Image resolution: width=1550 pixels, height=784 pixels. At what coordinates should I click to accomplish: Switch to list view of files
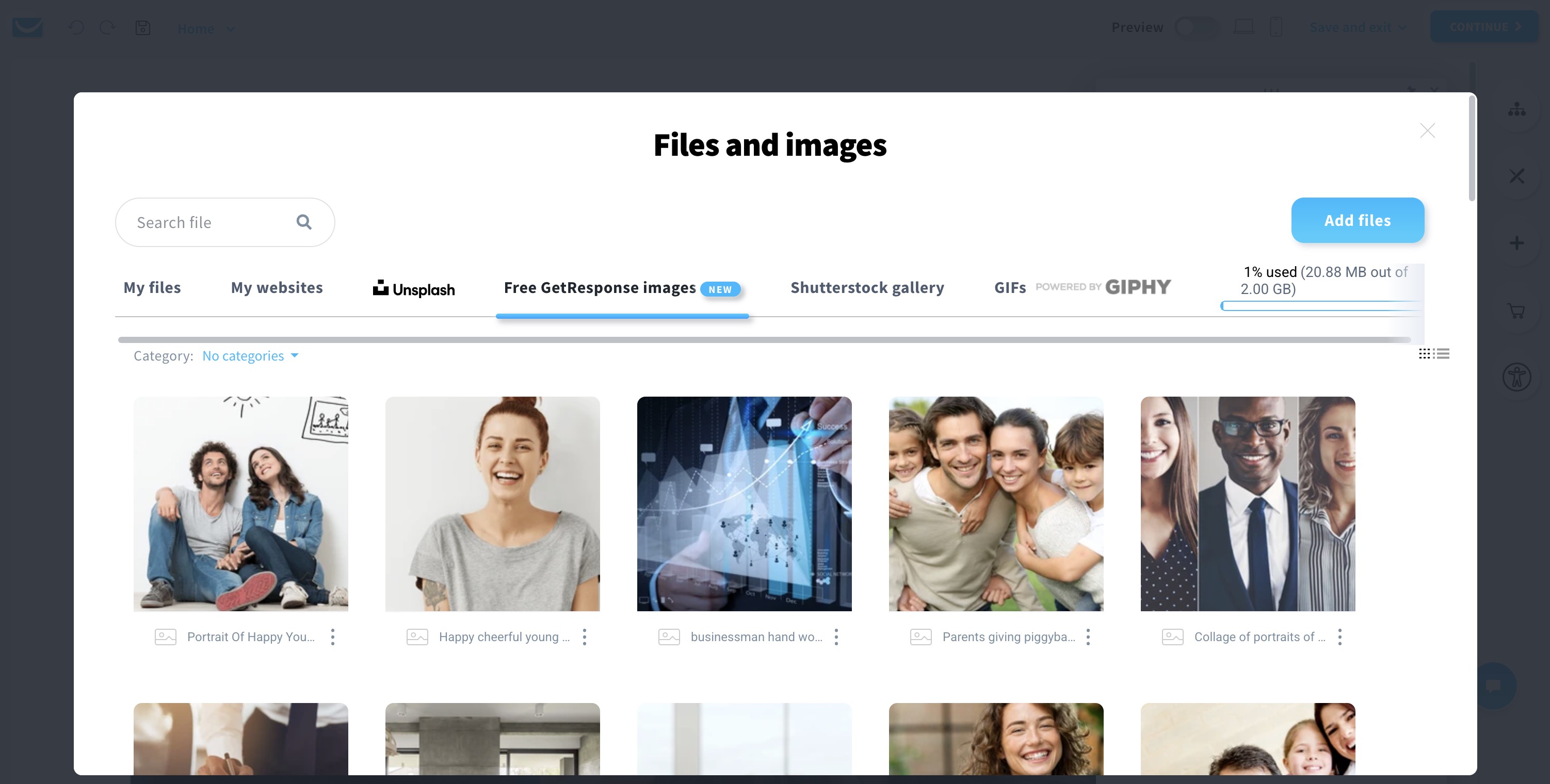(x=1442, y=353)
